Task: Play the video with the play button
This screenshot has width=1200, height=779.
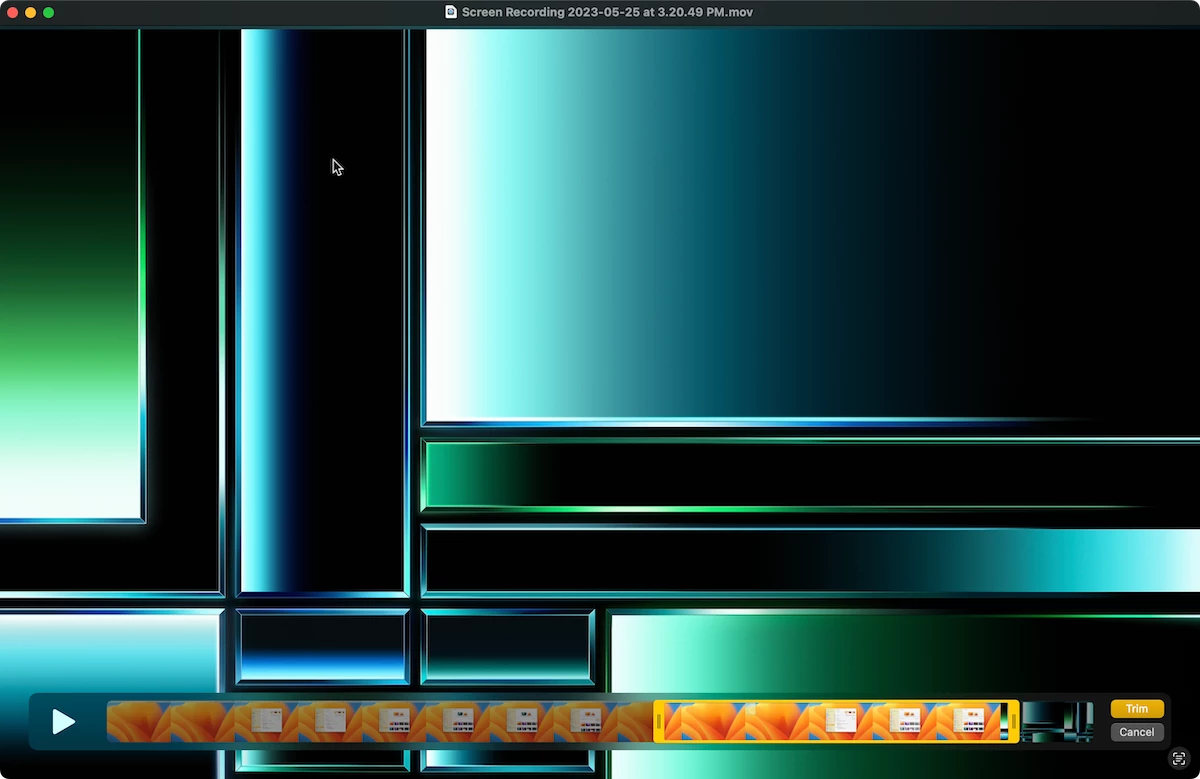Action: click(x=63, y=721)
